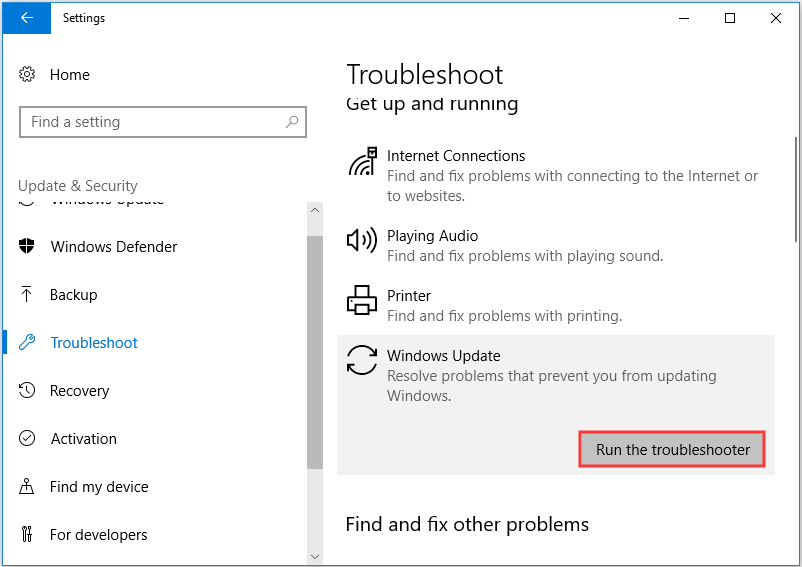Image resolution: width=802 pixels, height=567 pixels.
Task: Click the search magnifier icon
Action: click(292, 122)
